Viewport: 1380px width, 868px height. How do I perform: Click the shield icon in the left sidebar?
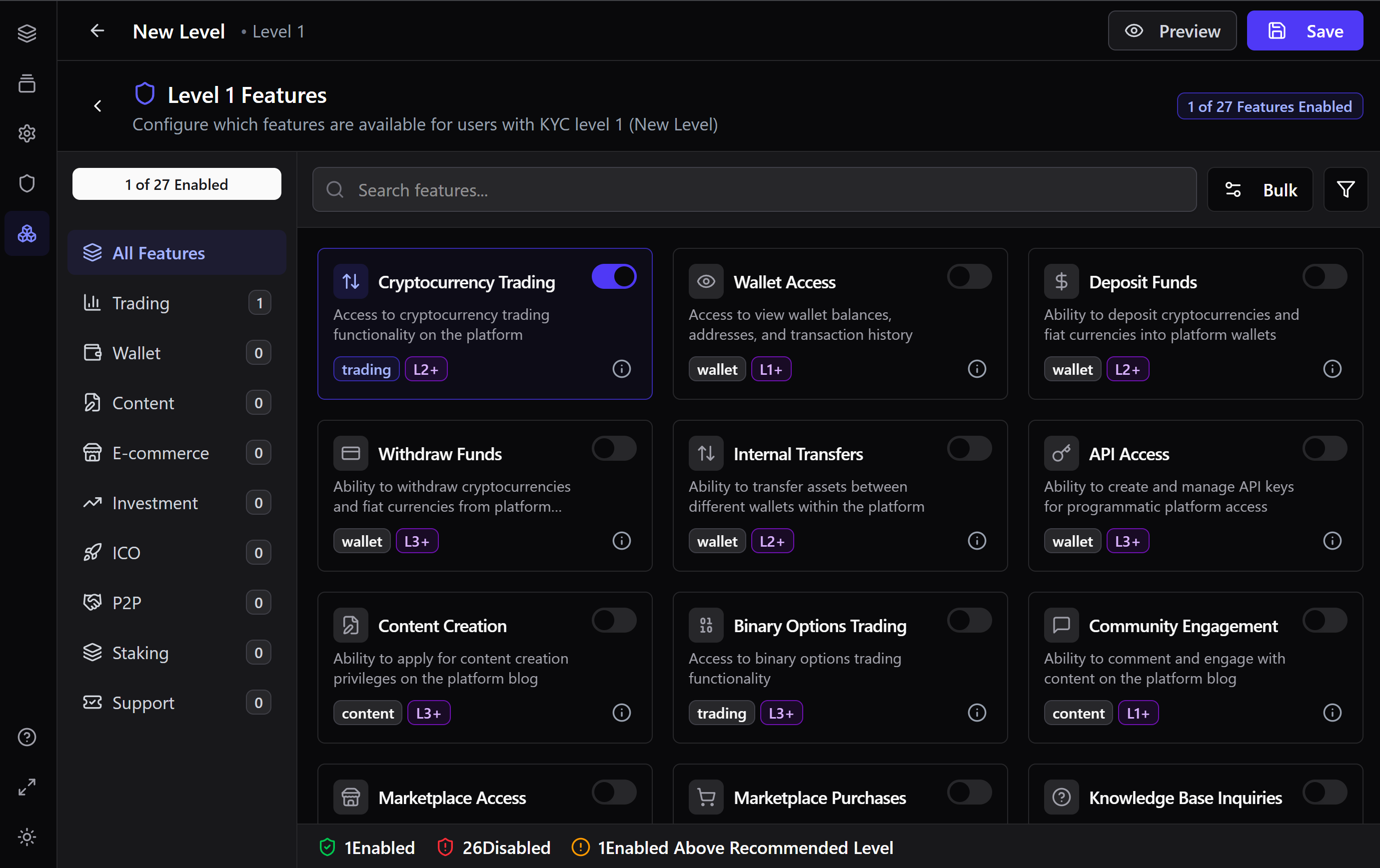tap(27, 183)
